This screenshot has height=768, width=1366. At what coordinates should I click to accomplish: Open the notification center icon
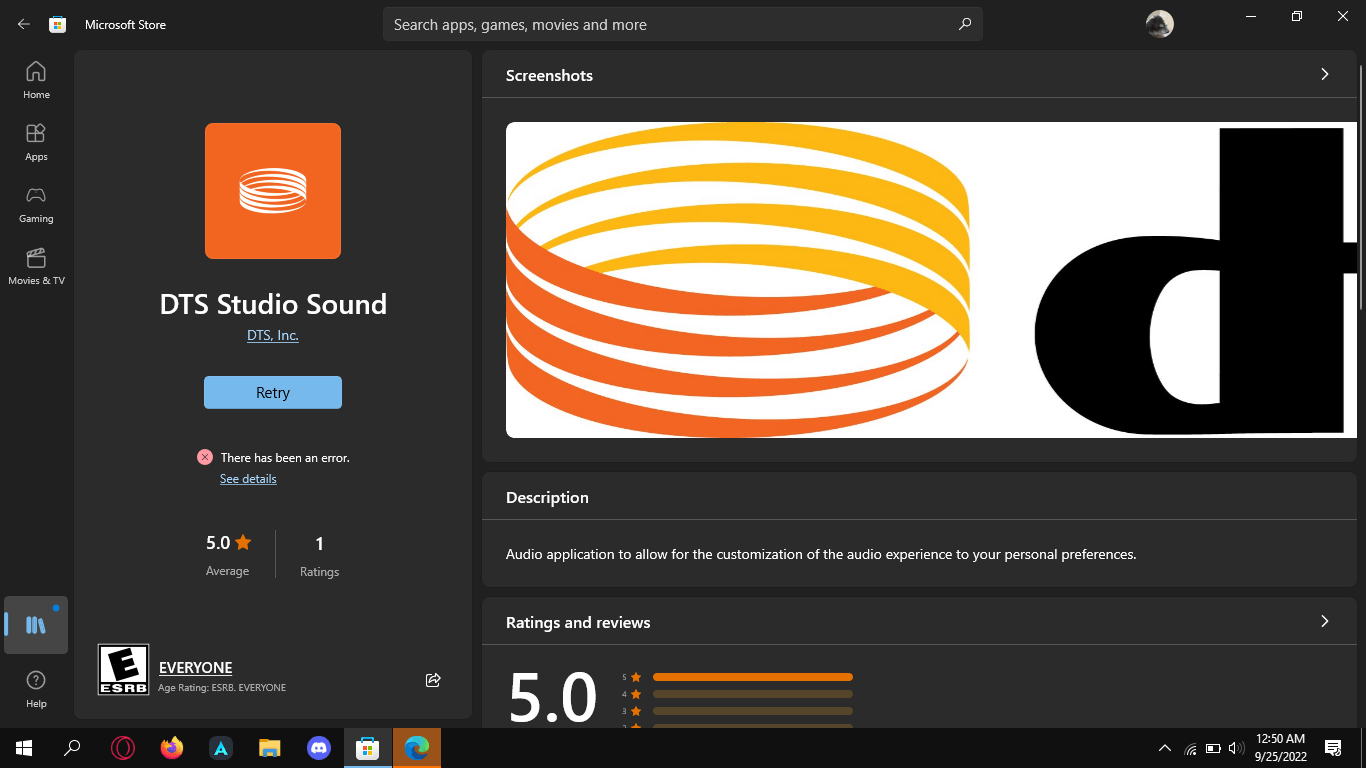click(1333, 747)
